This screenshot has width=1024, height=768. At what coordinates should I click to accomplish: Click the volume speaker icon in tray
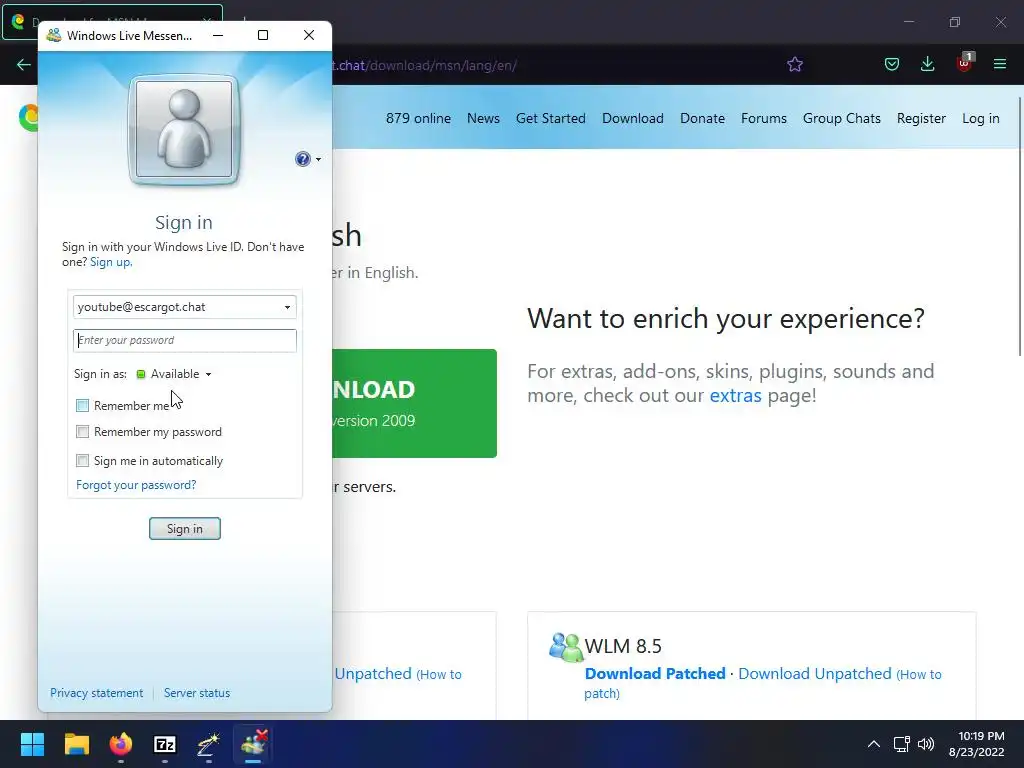coord(926,744)
